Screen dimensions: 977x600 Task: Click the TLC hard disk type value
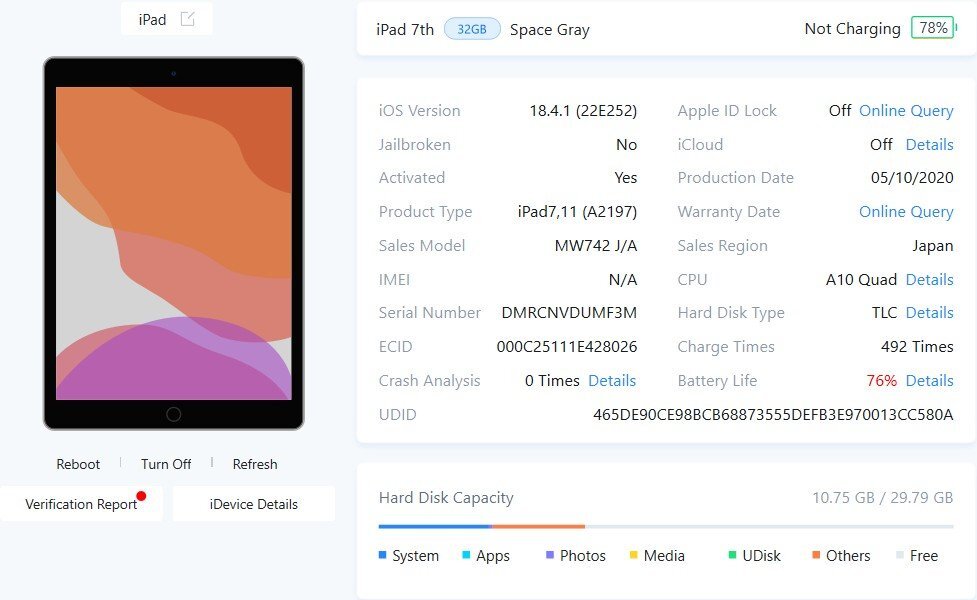(x=884, y=313)
